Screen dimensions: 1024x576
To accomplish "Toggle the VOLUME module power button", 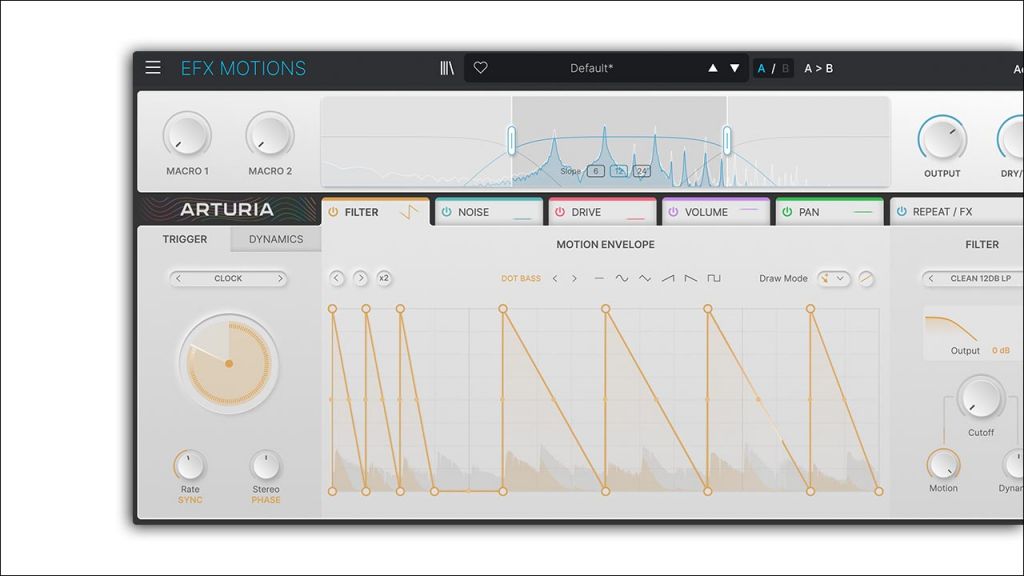I will click(x=673, y=212).
